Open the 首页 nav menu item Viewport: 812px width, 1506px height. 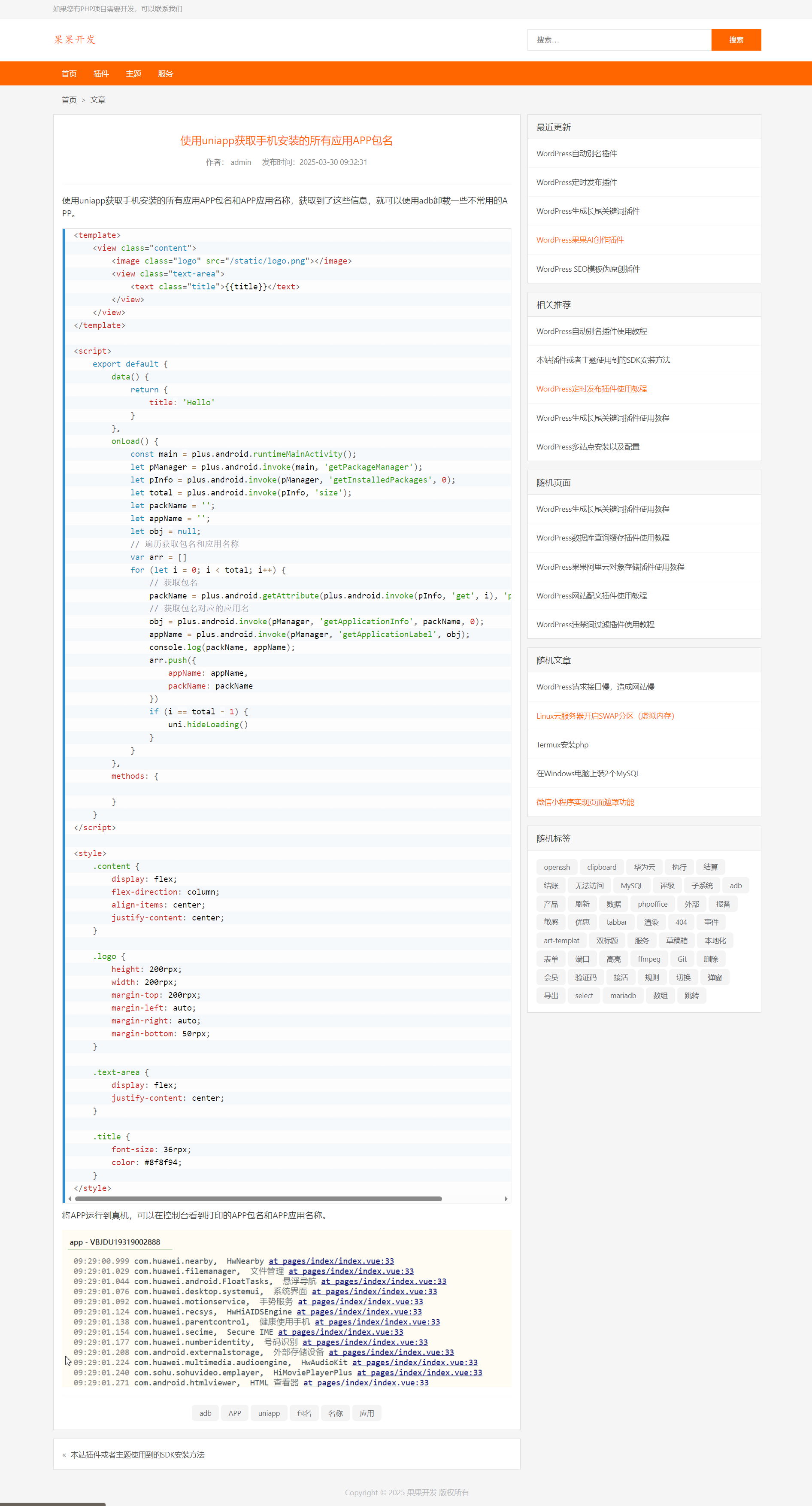coord(69,74)
